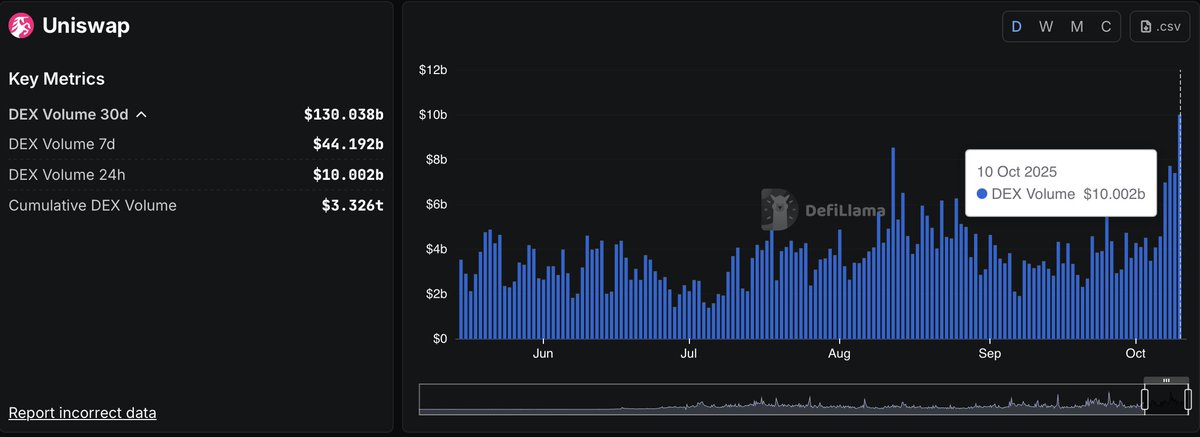Click the Jul x-axis label
The height and width of the screenshot is (437, 1200).
pos(689,354)
